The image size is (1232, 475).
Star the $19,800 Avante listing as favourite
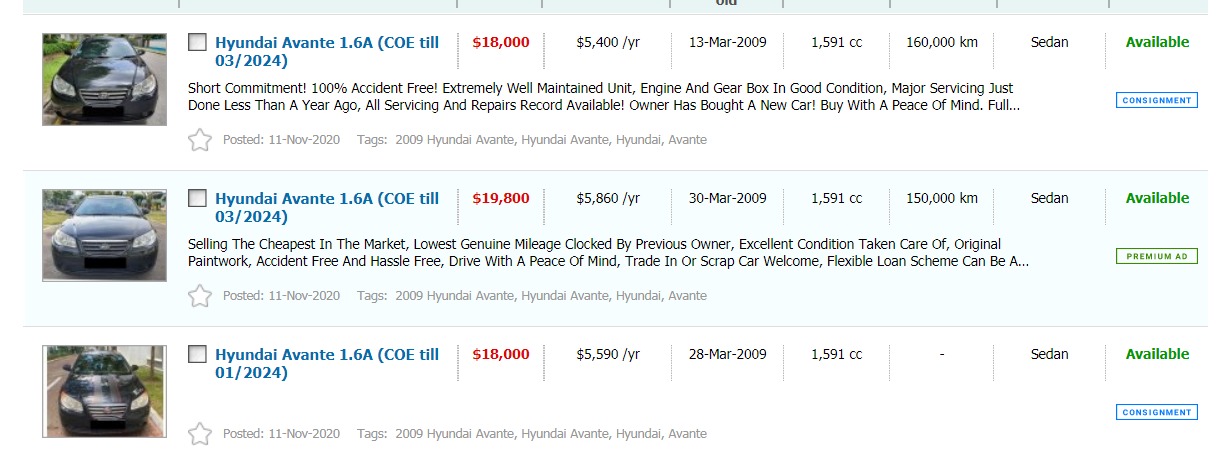(200, 296)
